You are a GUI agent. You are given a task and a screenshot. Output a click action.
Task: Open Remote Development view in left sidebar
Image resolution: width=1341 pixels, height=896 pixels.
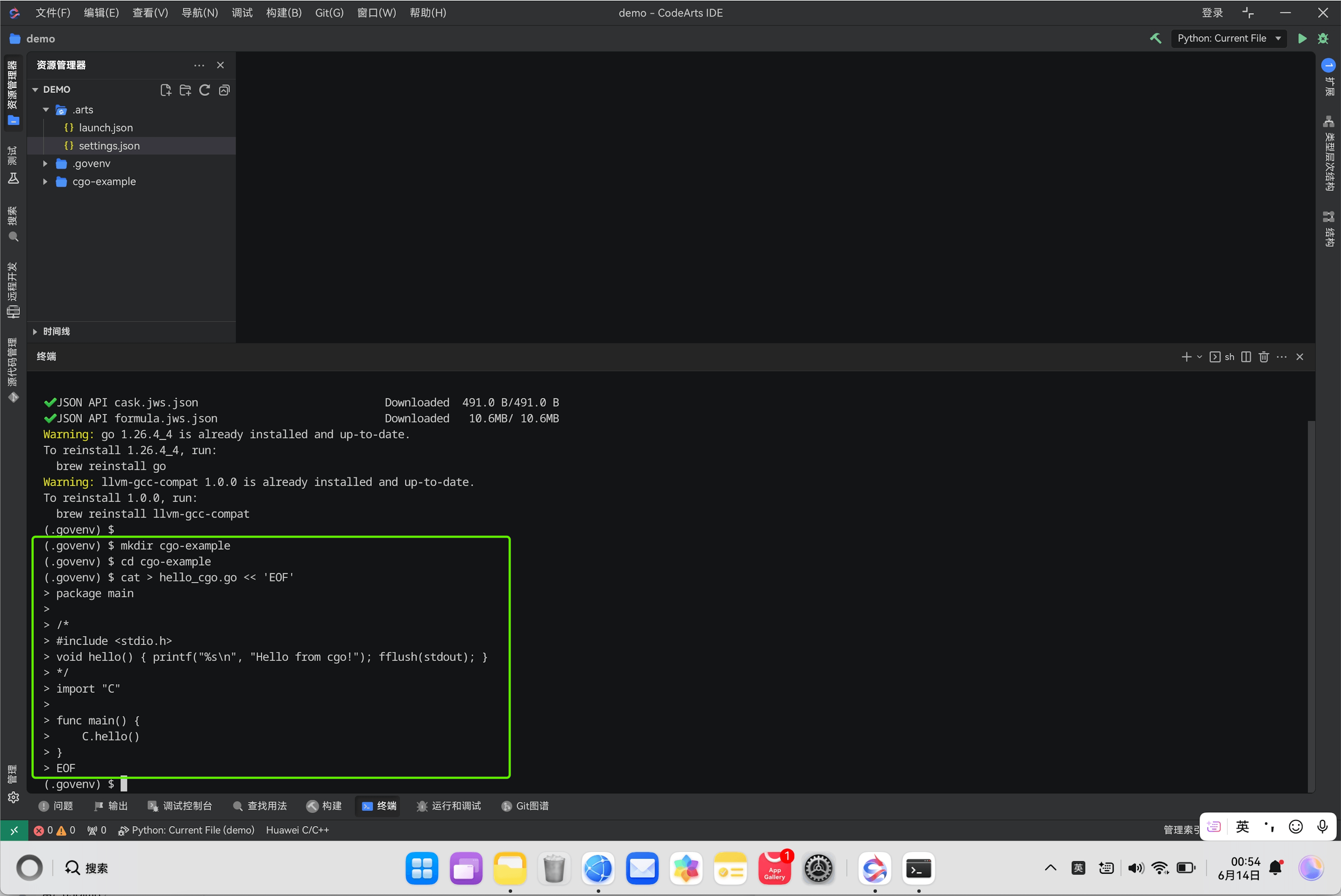click(x=13, y=290)
